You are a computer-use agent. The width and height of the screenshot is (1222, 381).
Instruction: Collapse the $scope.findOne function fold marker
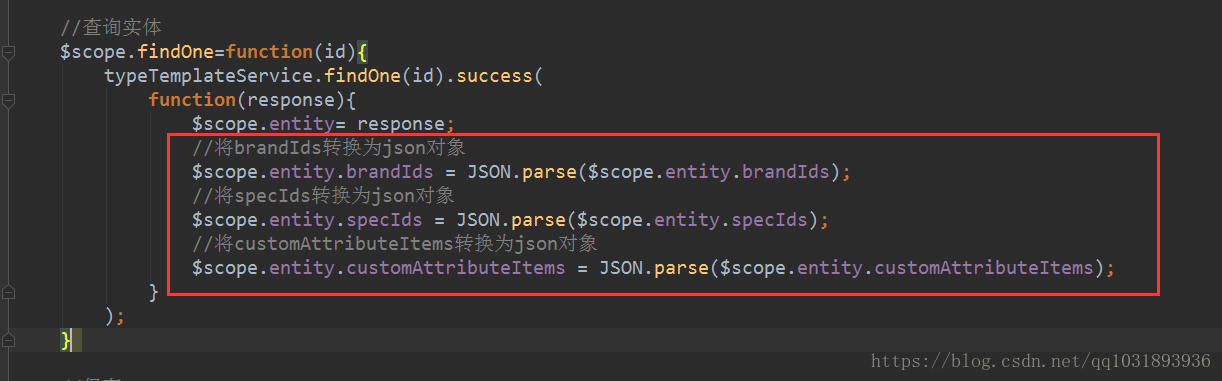coord(8,52)
